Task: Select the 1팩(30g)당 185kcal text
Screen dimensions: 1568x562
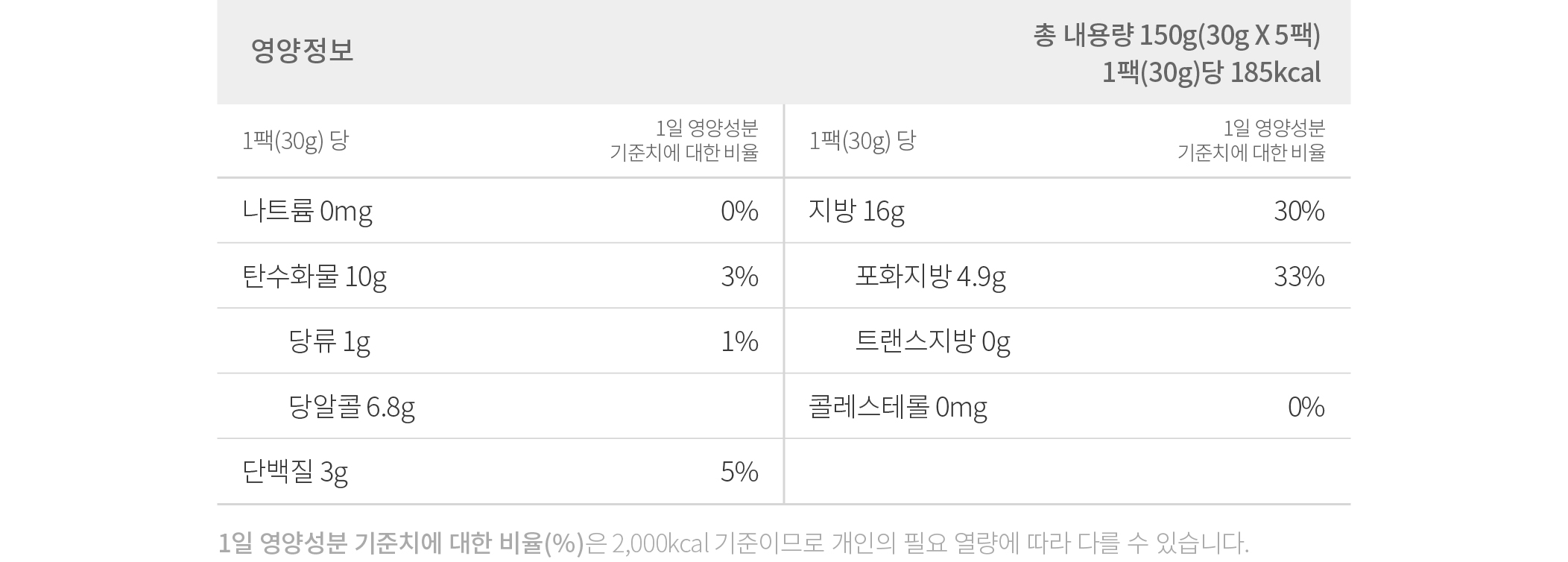Action: click(1212, 73)
